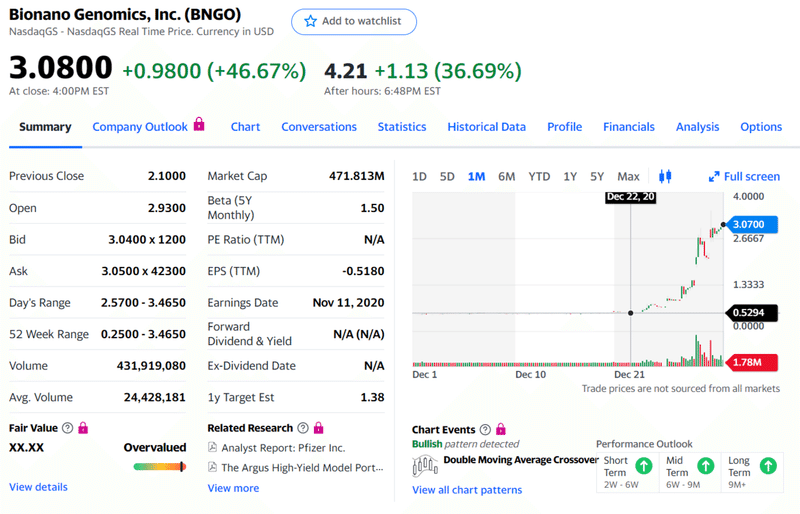
Task: Click the Fair Value overvalued gradient bar
Action: 160,467
